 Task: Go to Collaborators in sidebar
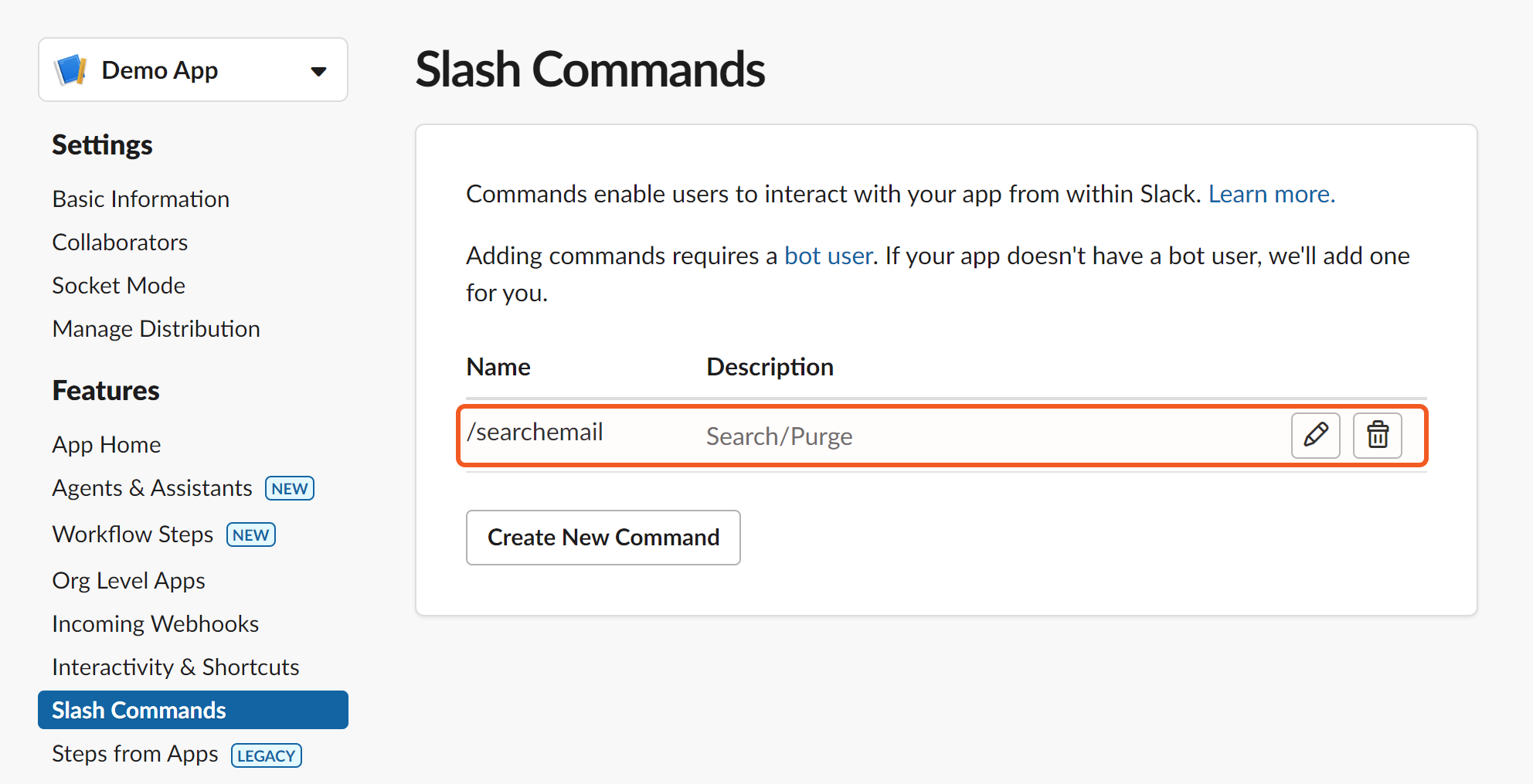click(x=120, y=243)
